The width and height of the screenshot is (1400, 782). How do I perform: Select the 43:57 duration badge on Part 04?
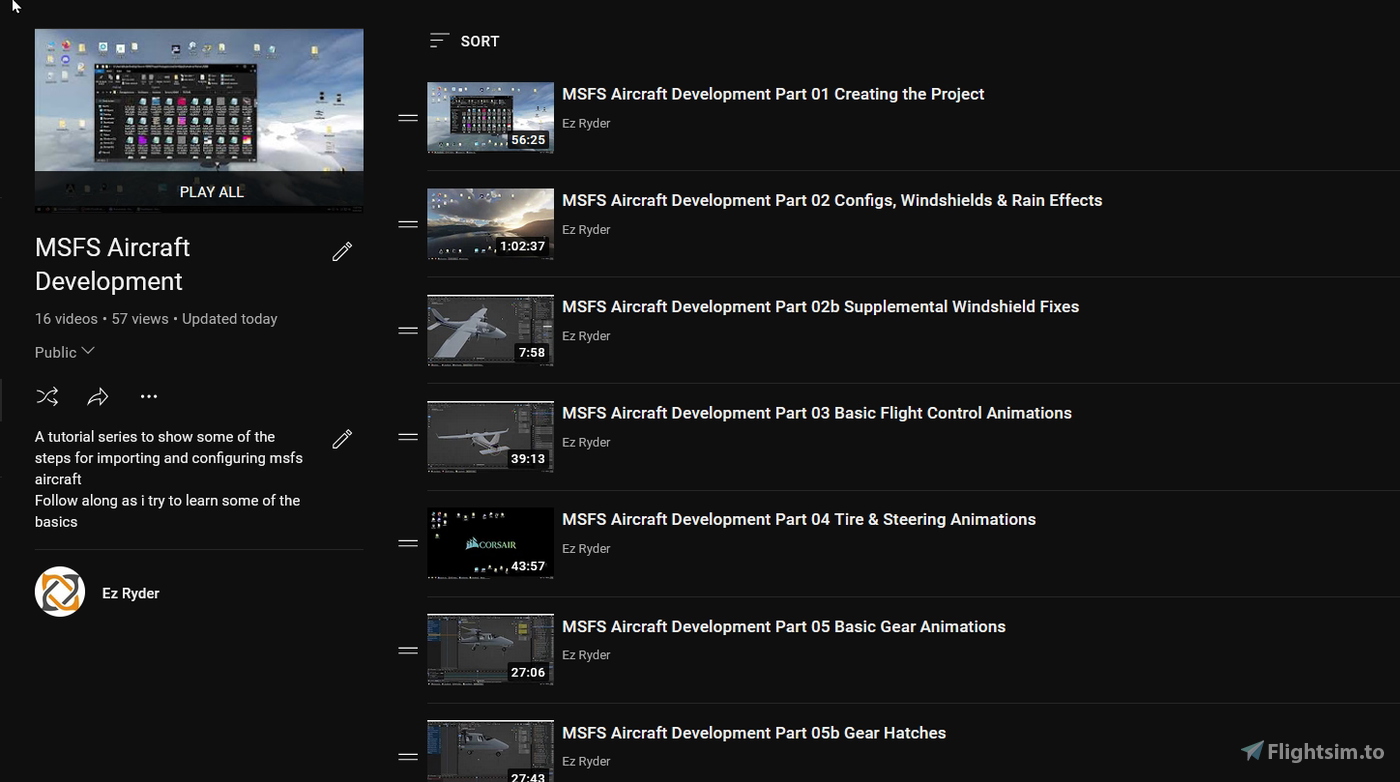pos(529,566)
